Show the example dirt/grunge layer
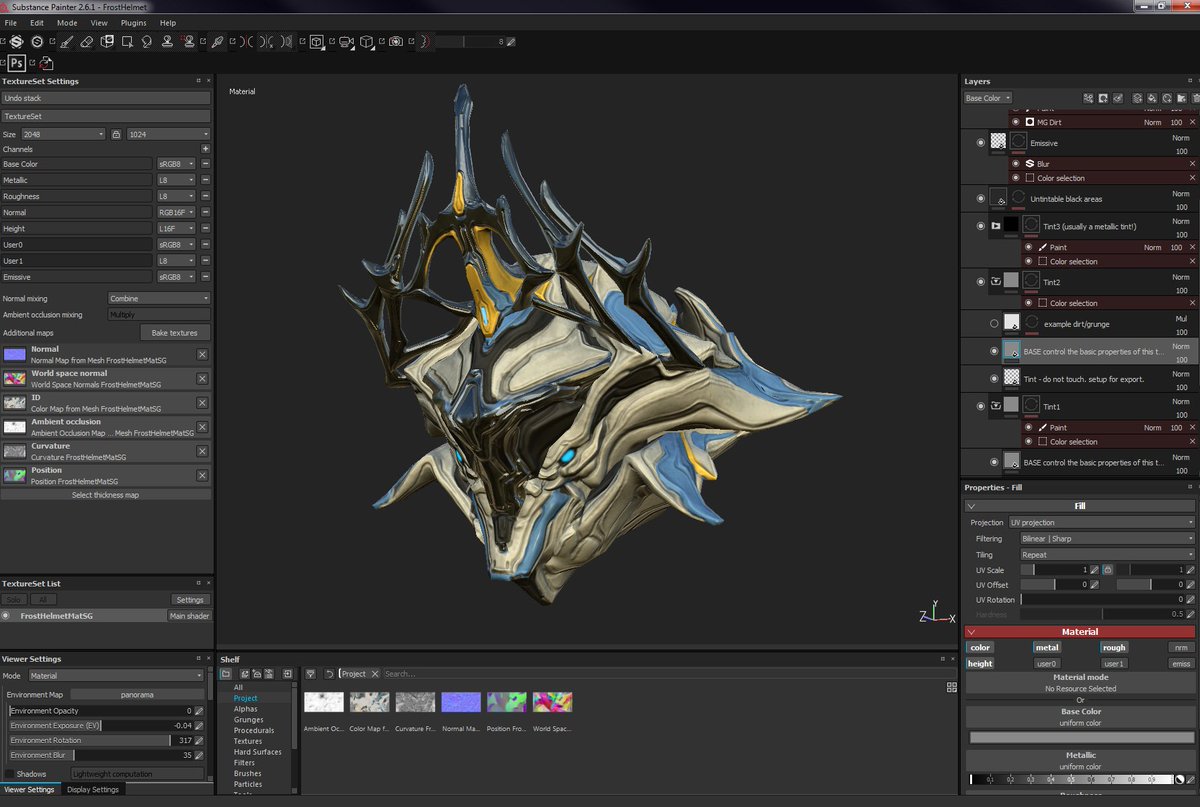1200x807 pixels. 993,323
